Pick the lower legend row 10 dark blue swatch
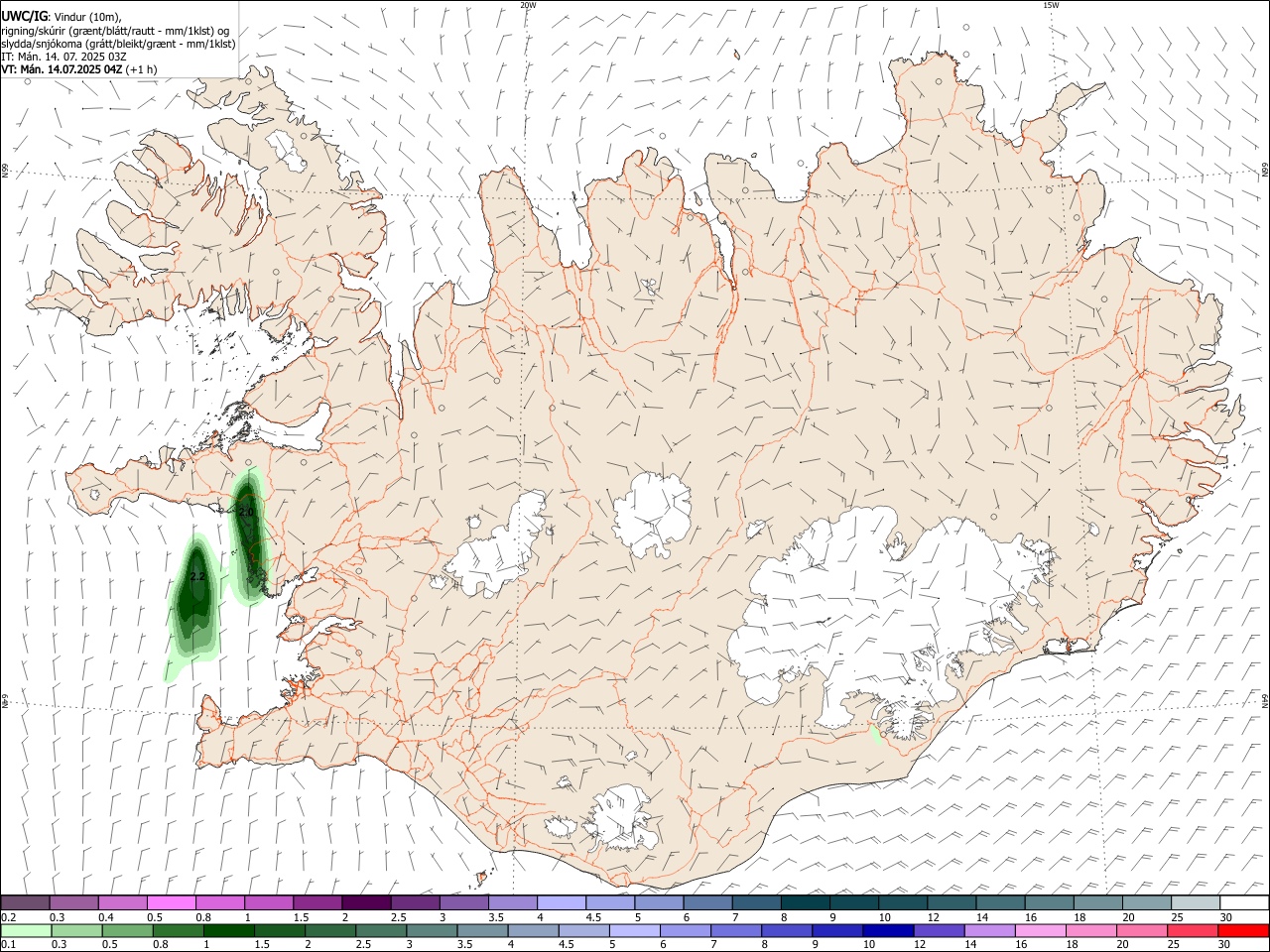This screenshot has height=952, width=1270. tap(886, 930)
